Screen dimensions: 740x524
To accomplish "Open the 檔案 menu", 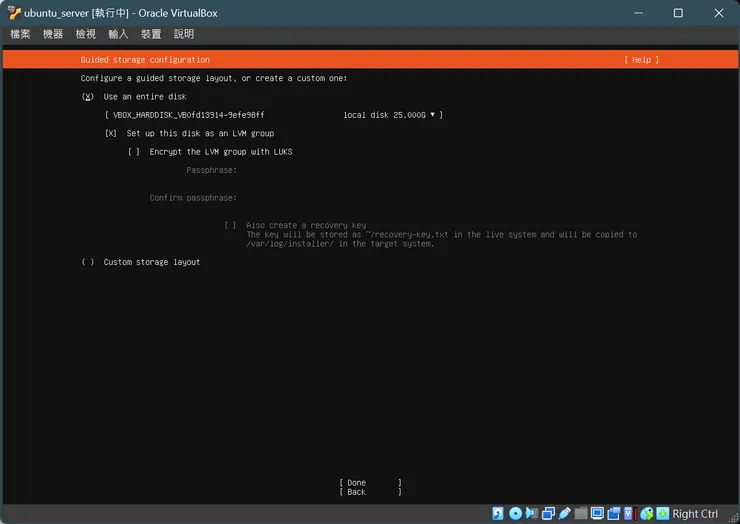I will coord(20,34).
